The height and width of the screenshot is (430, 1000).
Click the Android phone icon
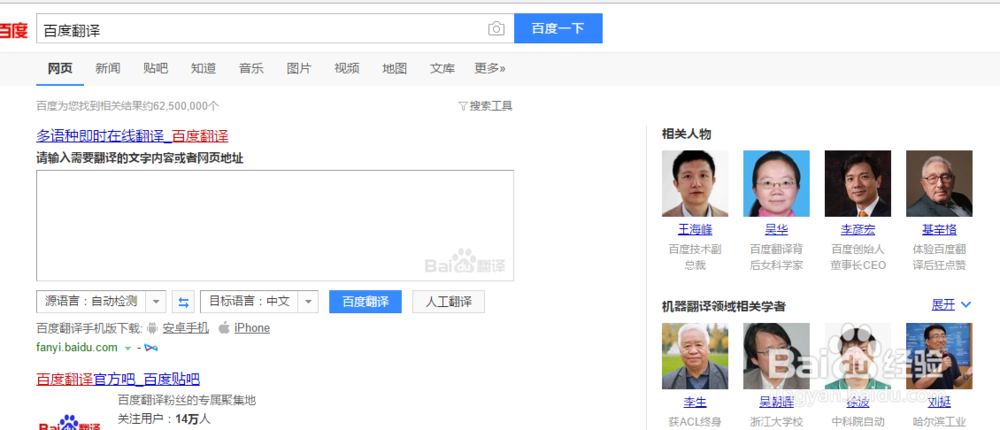coord(152,328)
